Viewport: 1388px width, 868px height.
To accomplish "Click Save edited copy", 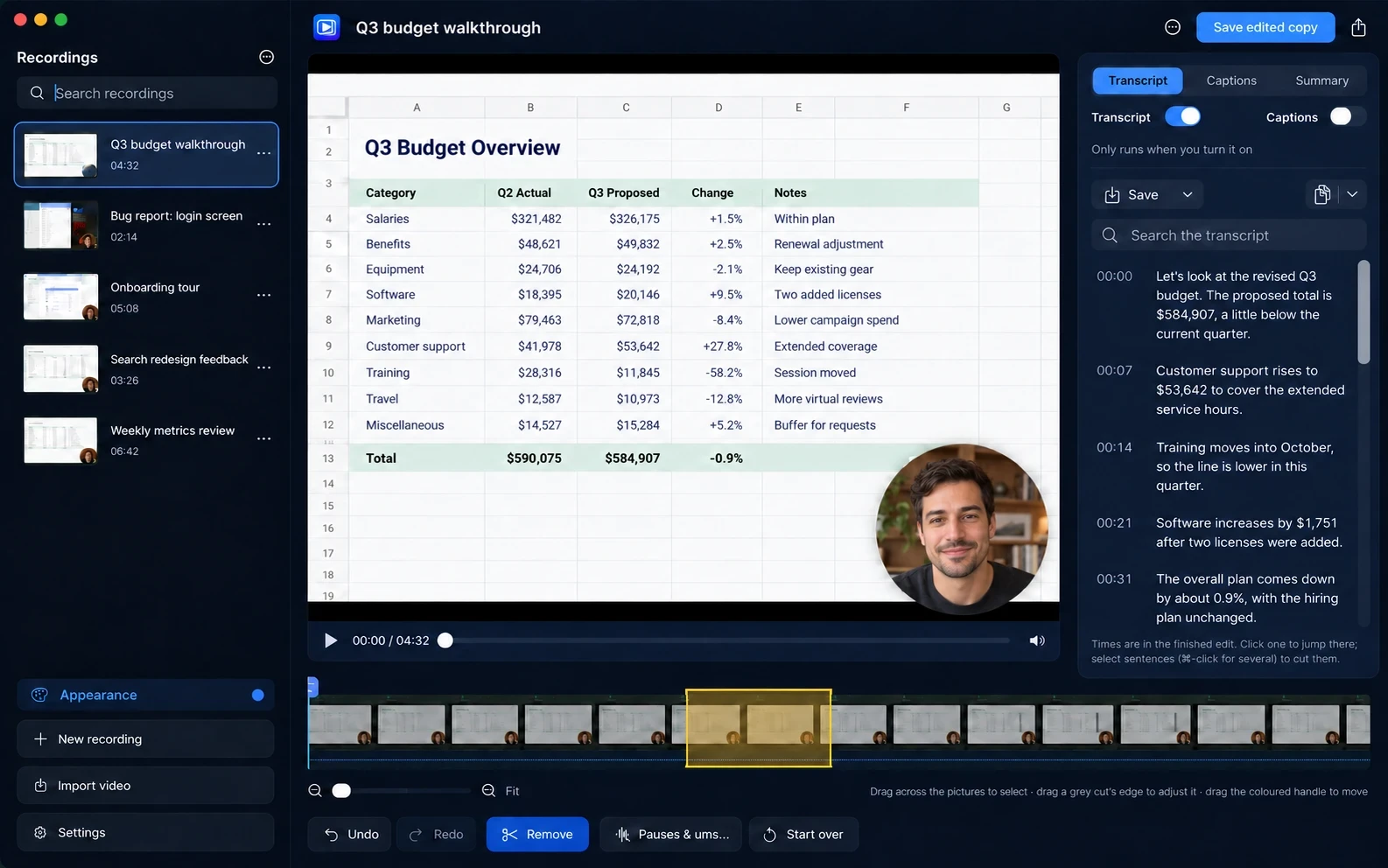I will click(x=1265, y=27).
